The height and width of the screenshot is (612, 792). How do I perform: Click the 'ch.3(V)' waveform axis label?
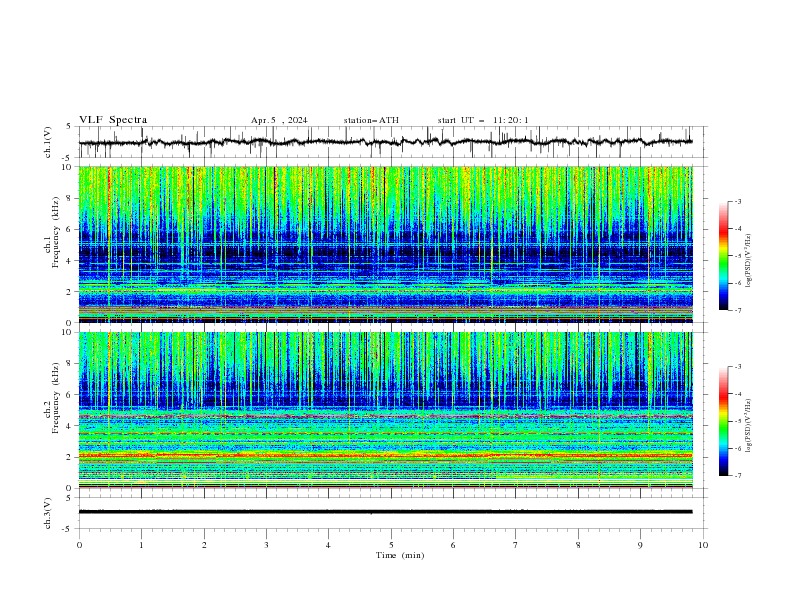48,513
